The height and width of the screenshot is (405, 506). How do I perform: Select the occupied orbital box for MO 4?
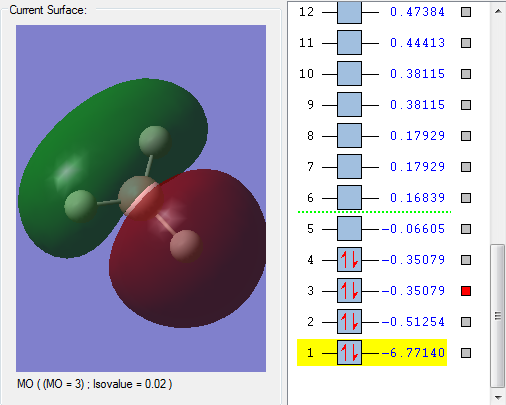point(349,259)
